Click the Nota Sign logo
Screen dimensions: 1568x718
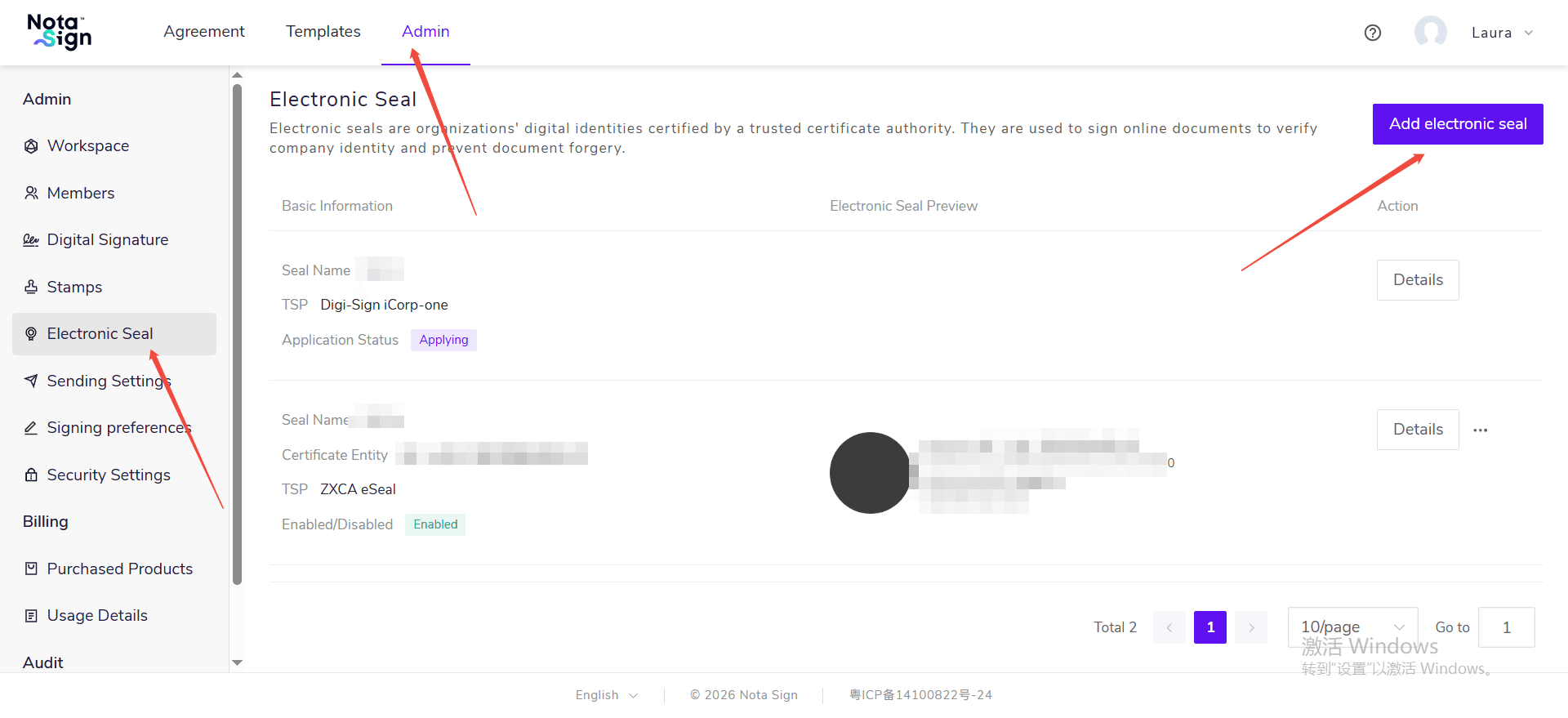59,32
